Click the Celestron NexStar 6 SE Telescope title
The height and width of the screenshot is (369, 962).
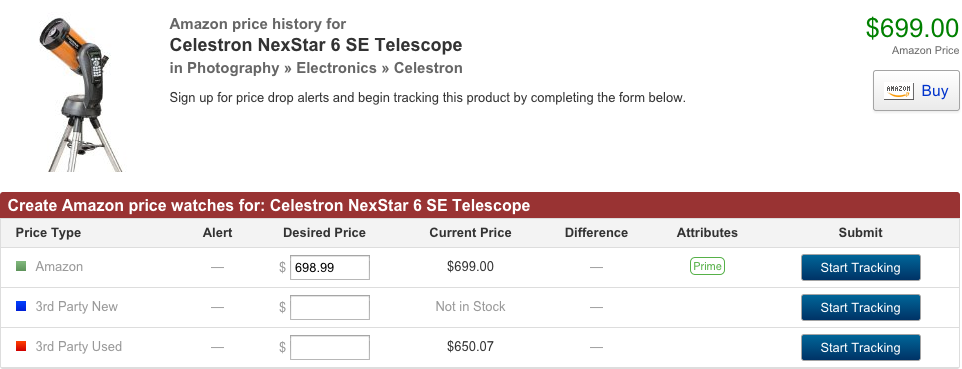[315, 45]
